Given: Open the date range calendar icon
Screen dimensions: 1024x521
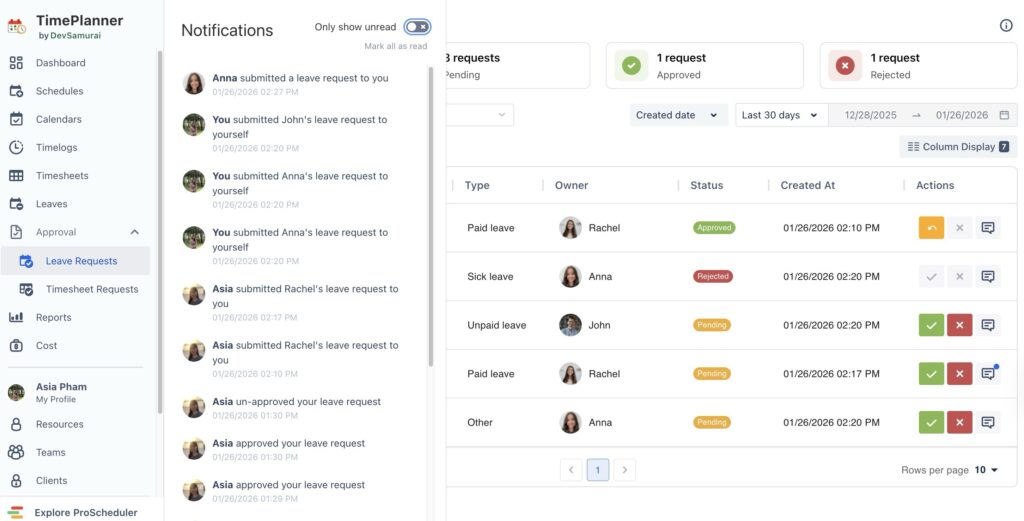Looking at the screenshot, I should (1004, 115).
